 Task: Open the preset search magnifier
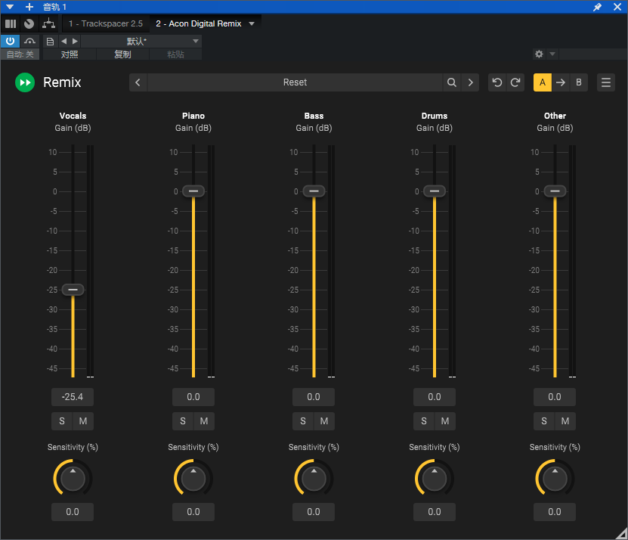coord(452,83)
